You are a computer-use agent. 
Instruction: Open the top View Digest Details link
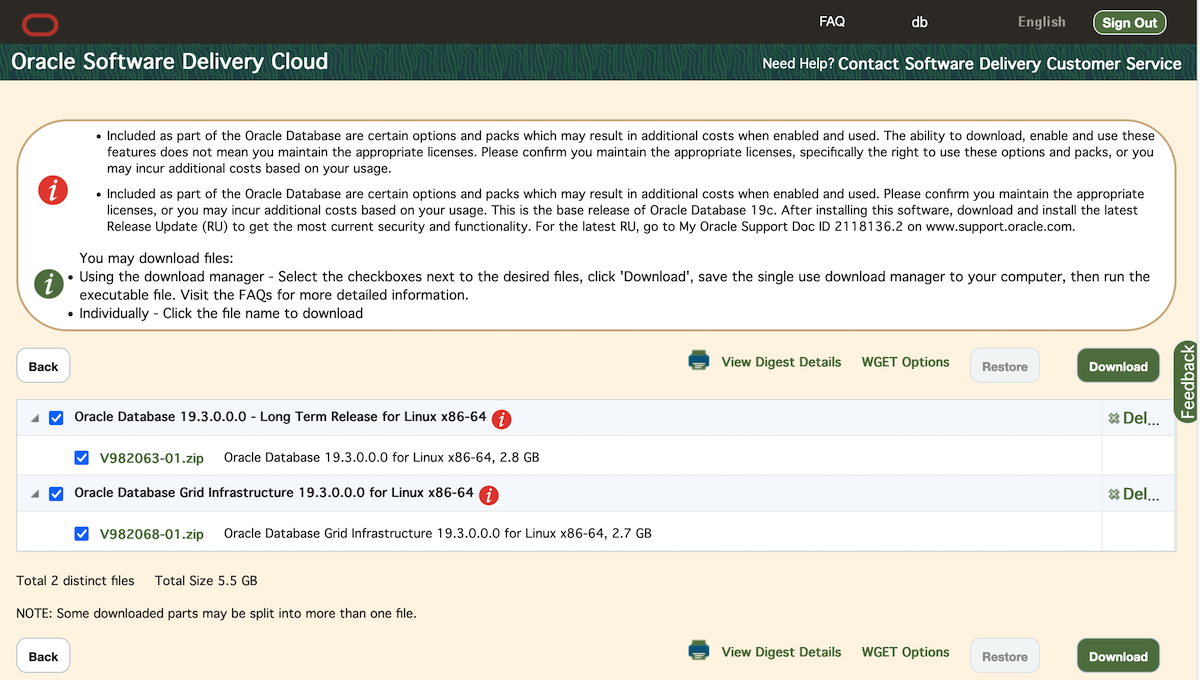[781, 362]
